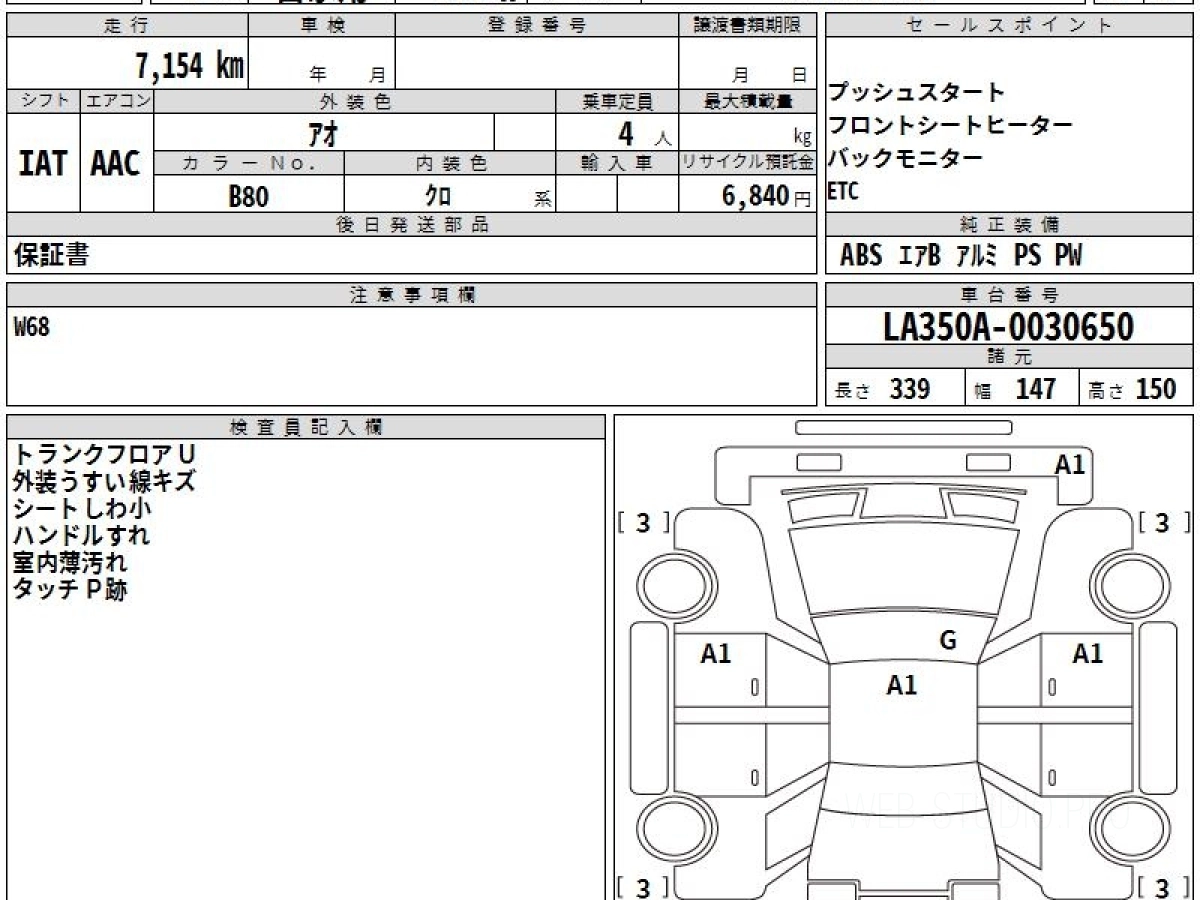
Task: Click the 諸元 header
Action: point(1010,357)
